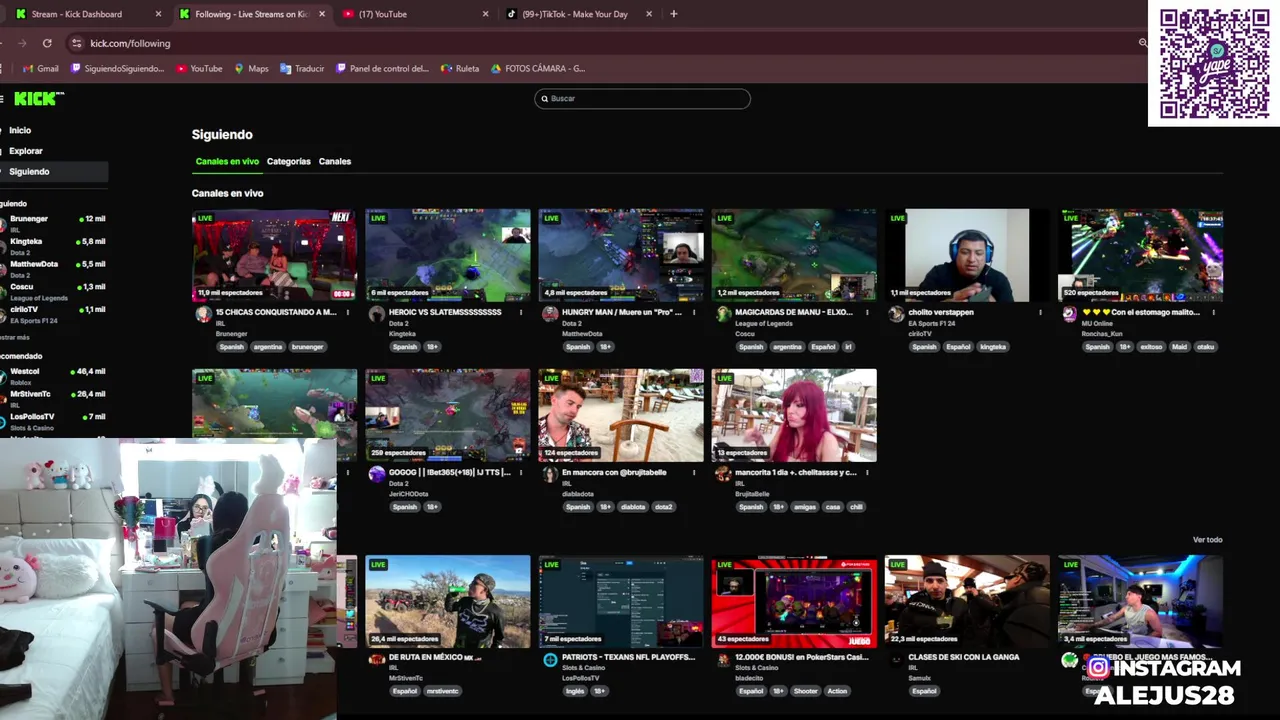Open the Kick logo home link

point(39,99)
